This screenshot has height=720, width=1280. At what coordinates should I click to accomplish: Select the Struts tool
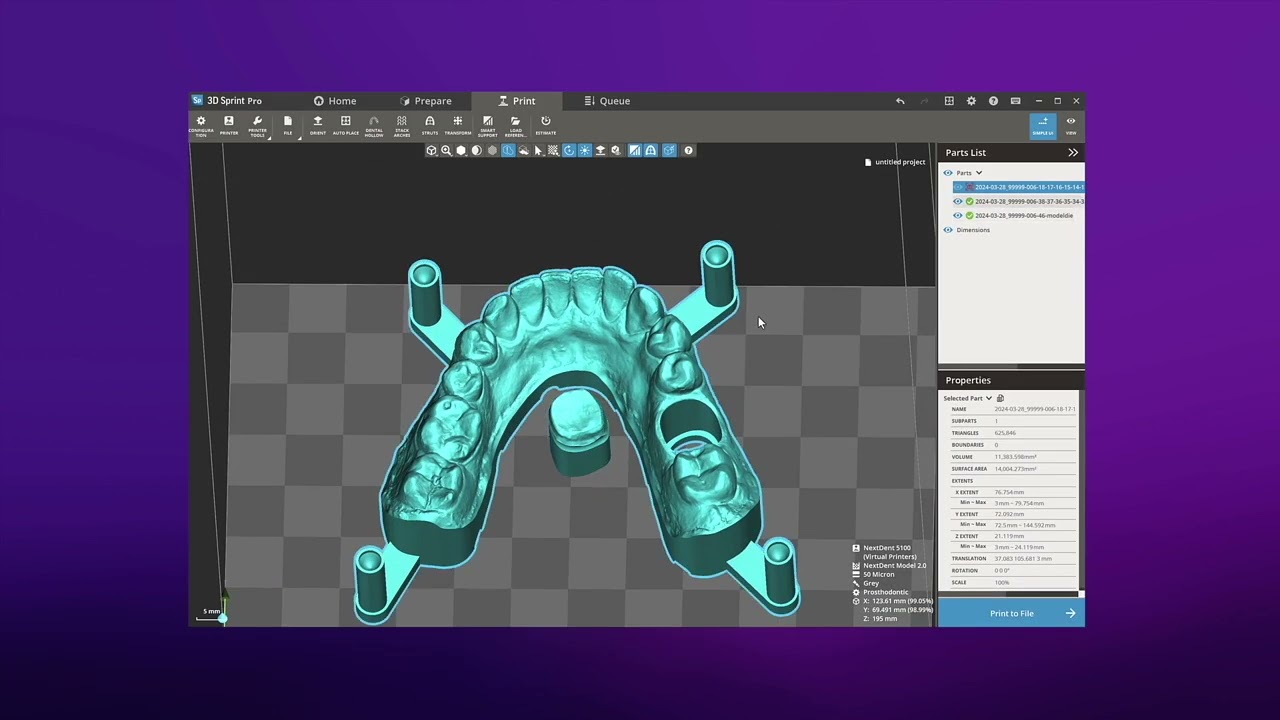pos(430,125)
